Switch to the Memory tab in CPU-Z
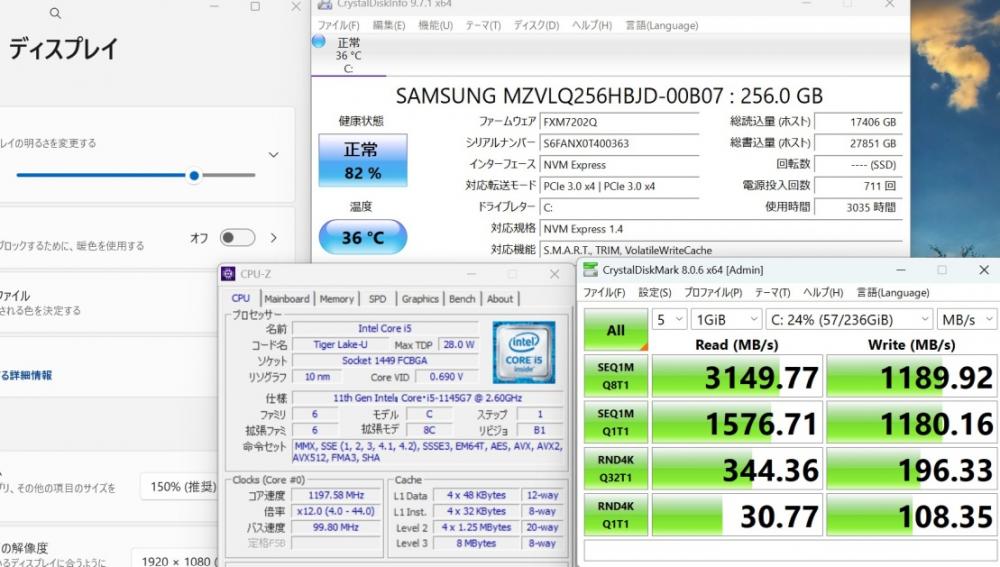Screen dimensions: 1000x567 coord(336,298)
